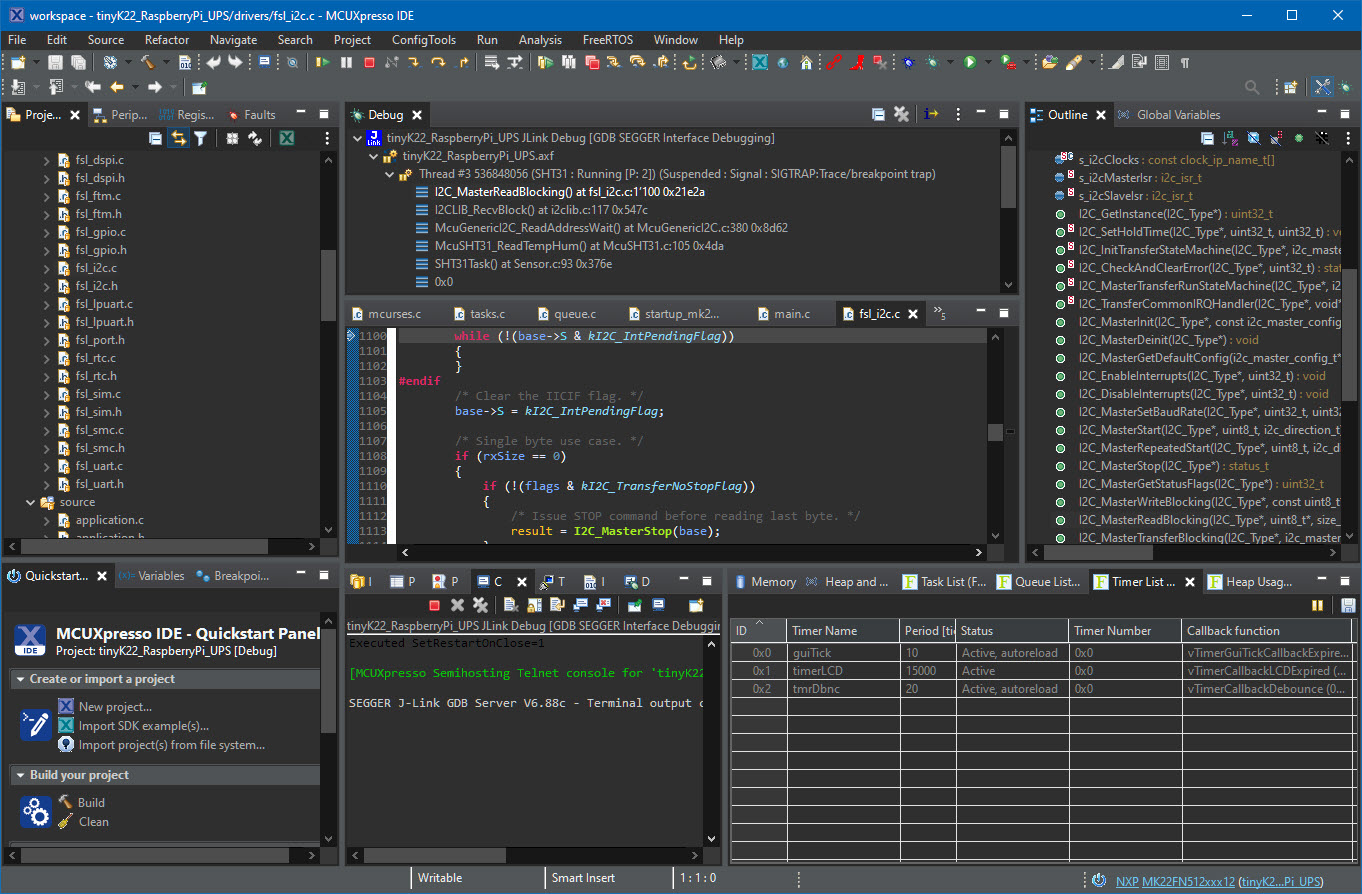Collapse Thread #3 in the Debug view
This screenshot has width=1362, height=894.
(x=390, y=174)
